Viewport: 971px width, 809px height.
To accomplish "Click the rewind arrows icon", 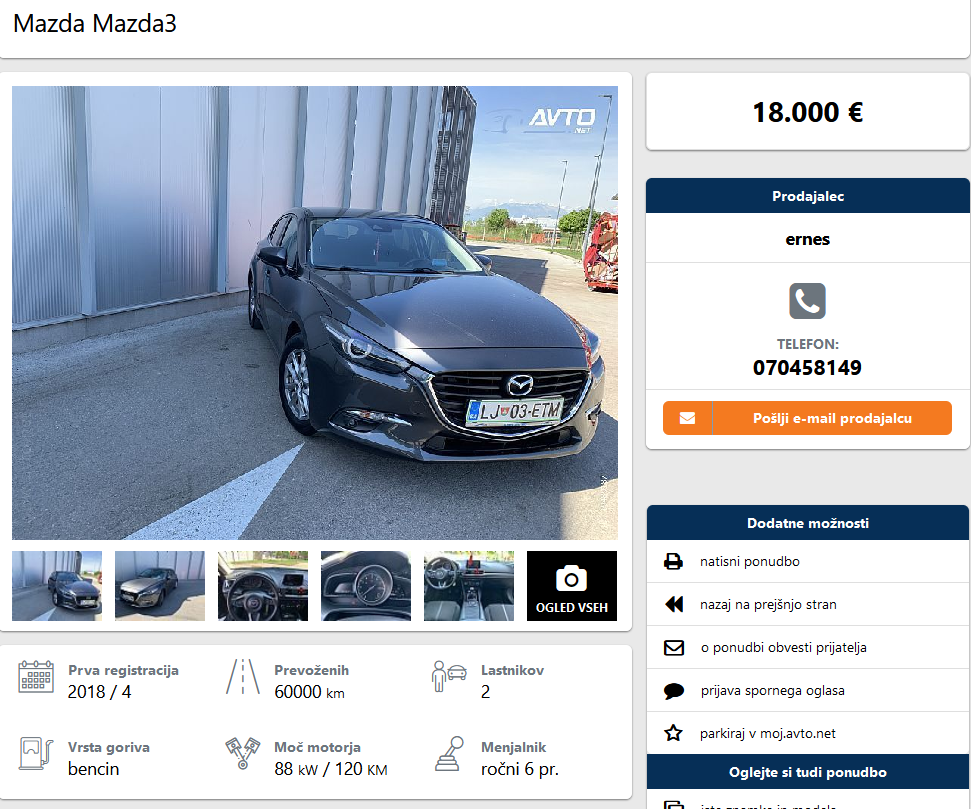I will [x=674, y=604].
